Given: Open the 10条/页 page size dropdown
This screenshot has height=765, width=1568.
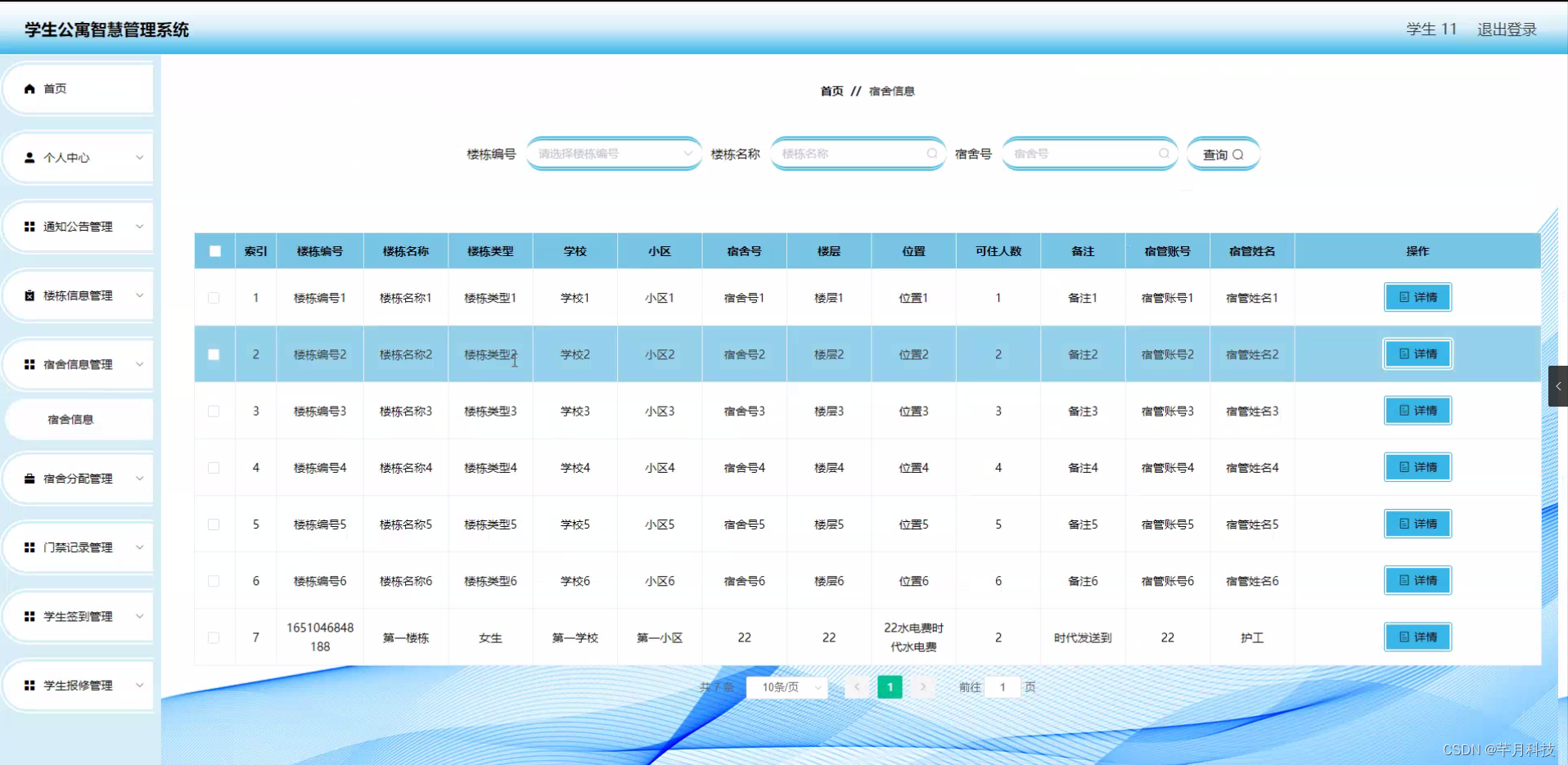Looking at the screenshot, I should pyautogui.click(x=786, y=687).
